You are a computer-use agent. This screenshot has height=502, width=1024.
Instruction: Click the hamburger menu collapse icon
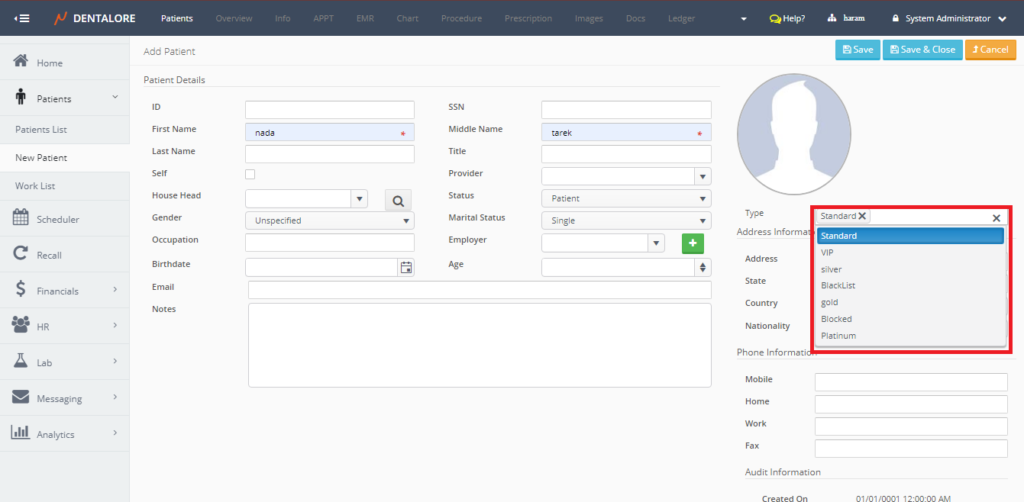pos(22,18)
